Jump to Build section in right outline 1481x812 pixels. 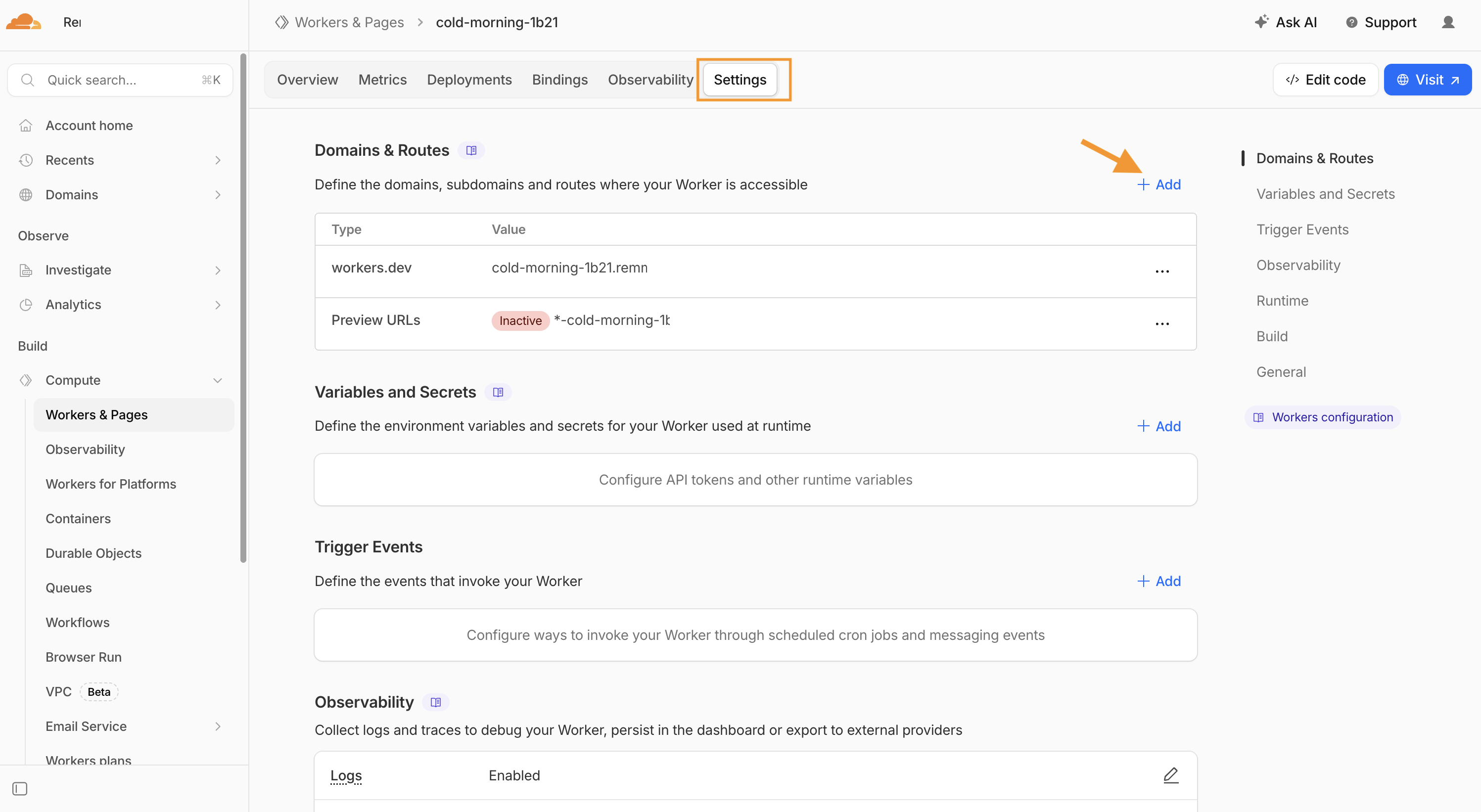tap(1272, 337)
